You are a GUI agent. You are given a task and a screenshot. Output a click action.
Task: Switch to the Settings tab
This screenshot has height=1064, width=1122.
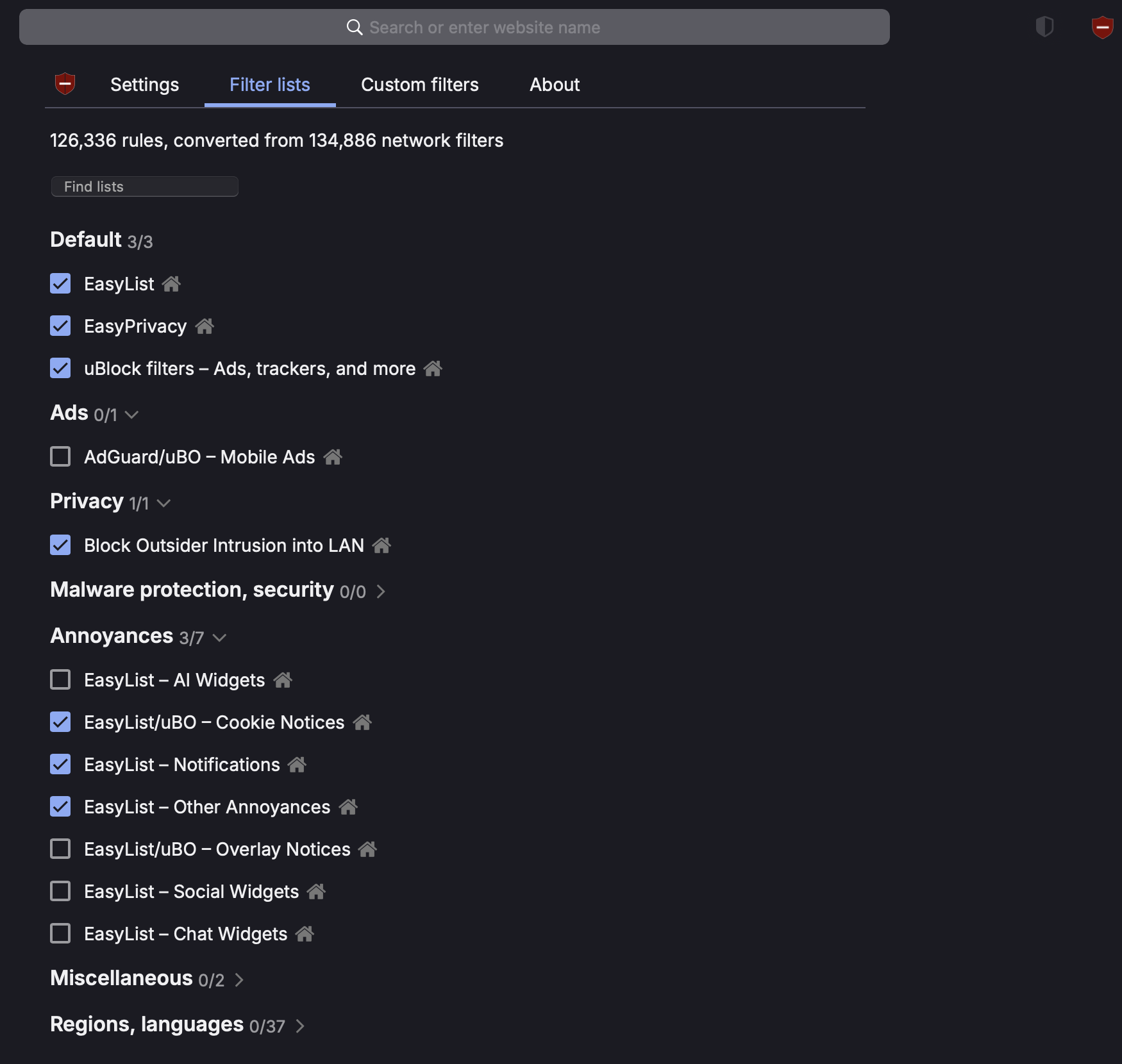tap(144, 84)
